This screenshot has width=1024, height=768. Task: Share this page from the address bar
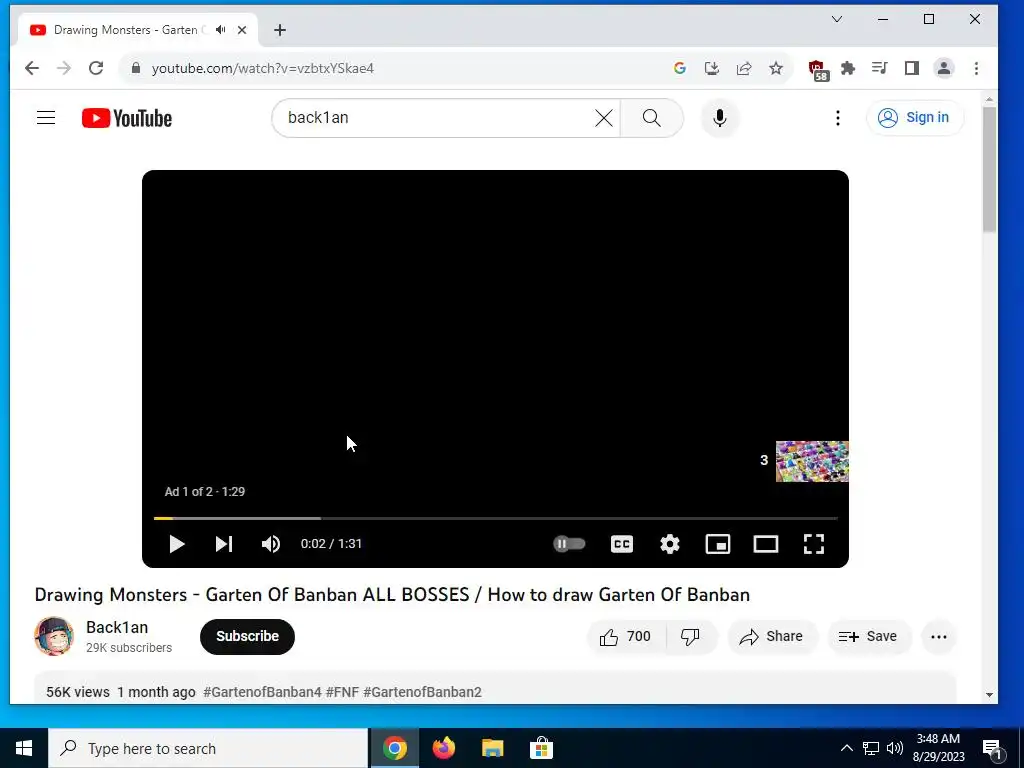[744, 68]
